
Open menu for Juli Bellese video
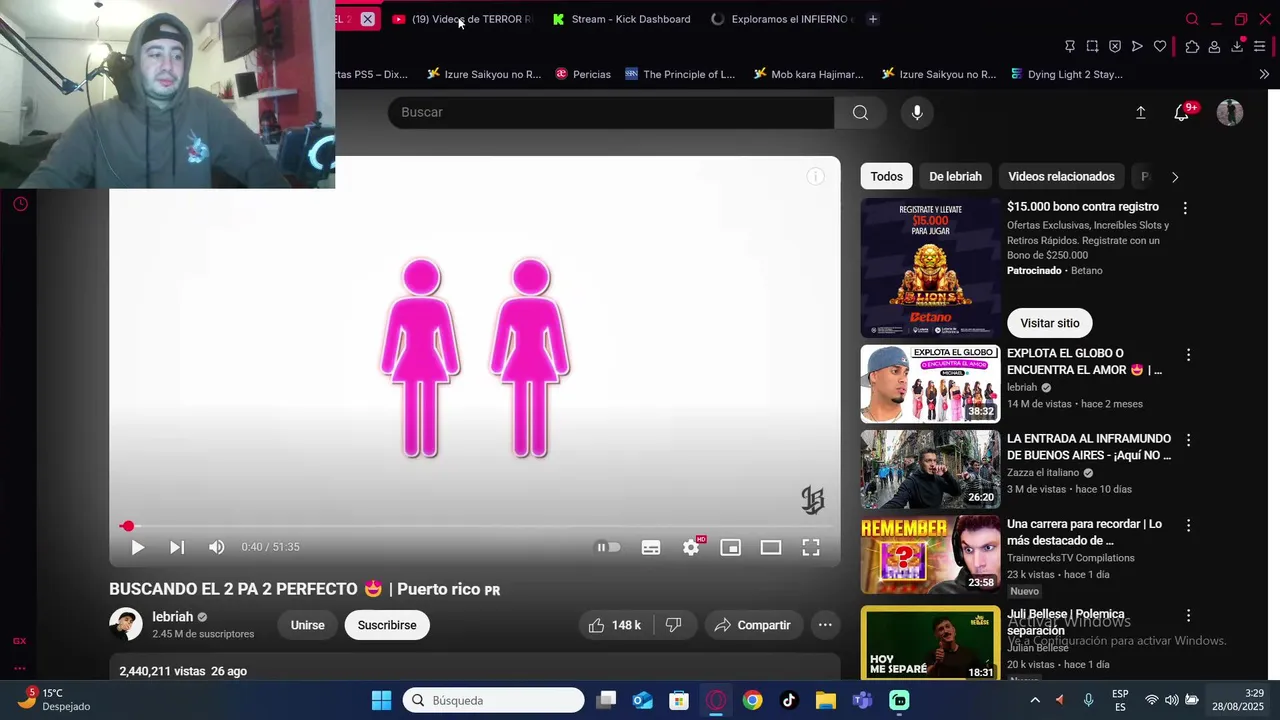1188,616
